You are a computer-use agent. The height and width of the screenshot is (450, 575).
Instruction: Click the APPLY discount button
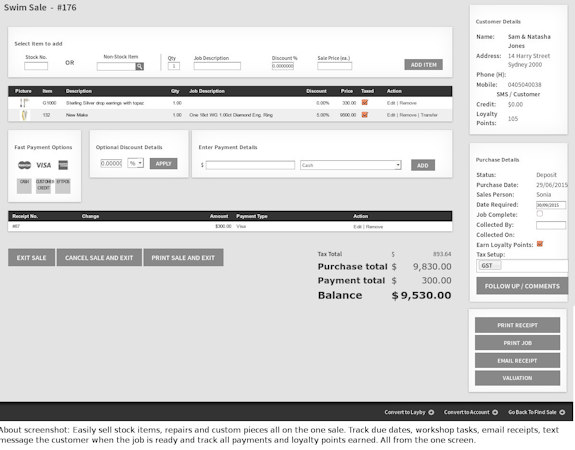[x=164, y=164]
